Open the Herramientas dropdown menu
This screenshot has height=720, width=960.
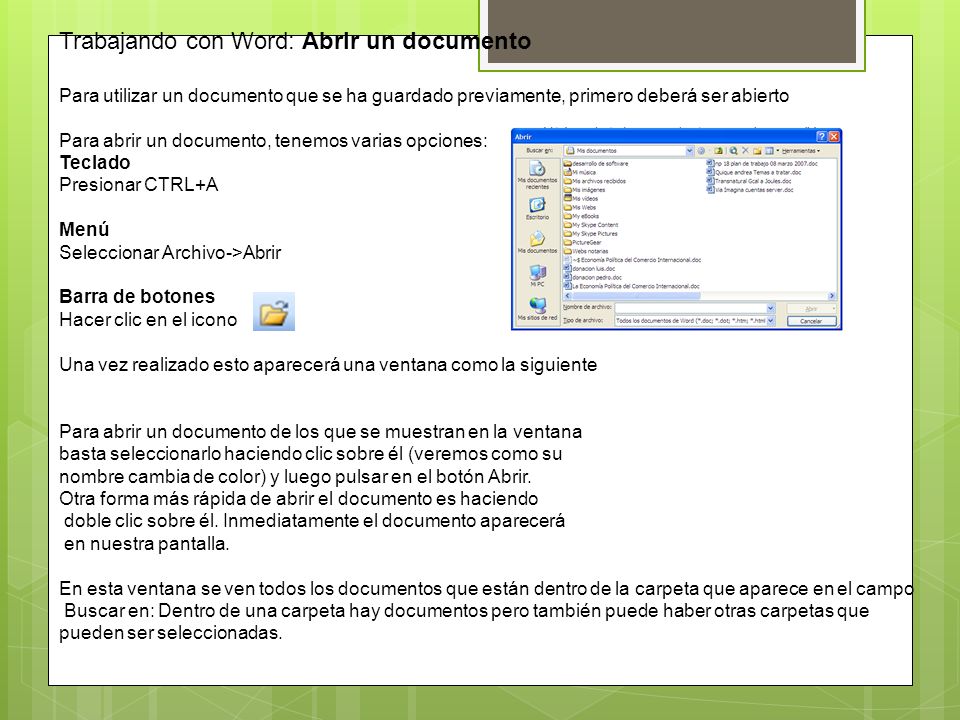coord(801,151)
